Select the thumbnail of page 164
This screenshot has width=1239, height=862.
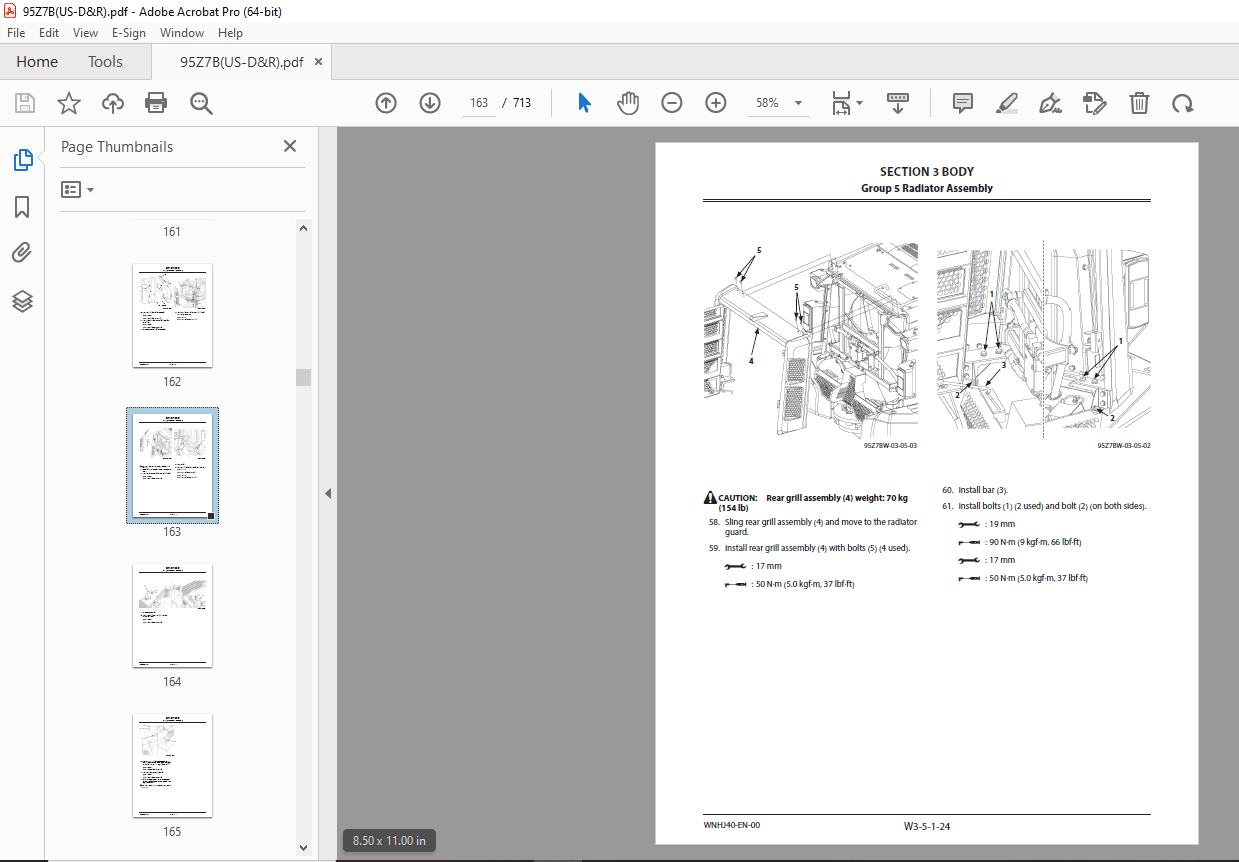171,616
